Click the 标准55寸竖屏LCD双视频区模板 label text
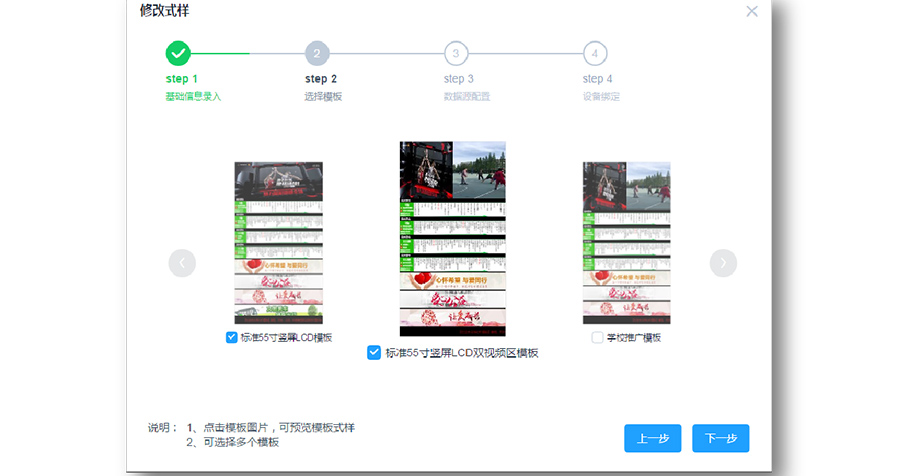This screenshot has height=476, width=910. point(462,353)
